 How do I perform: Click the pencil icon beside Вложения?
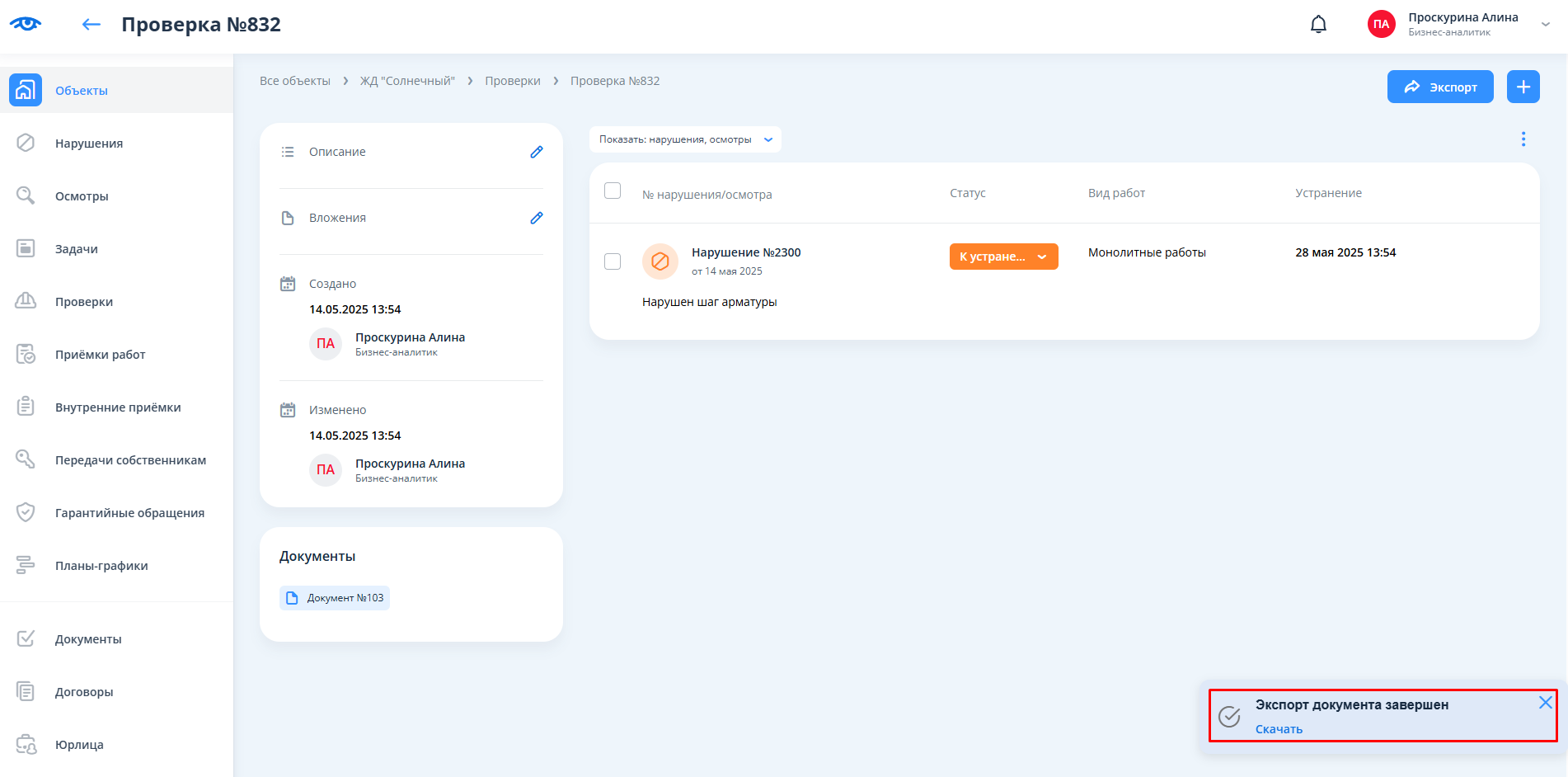536,218
